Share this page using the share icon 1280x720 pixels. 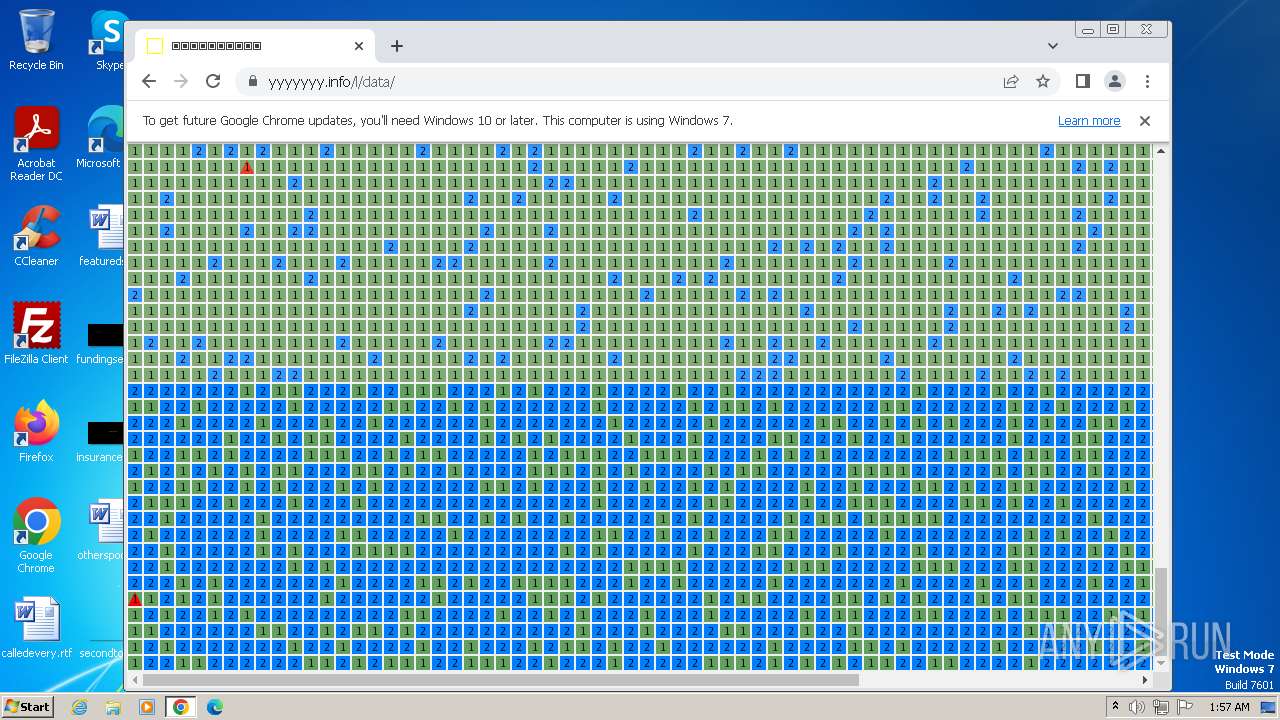coord(1011,81)
